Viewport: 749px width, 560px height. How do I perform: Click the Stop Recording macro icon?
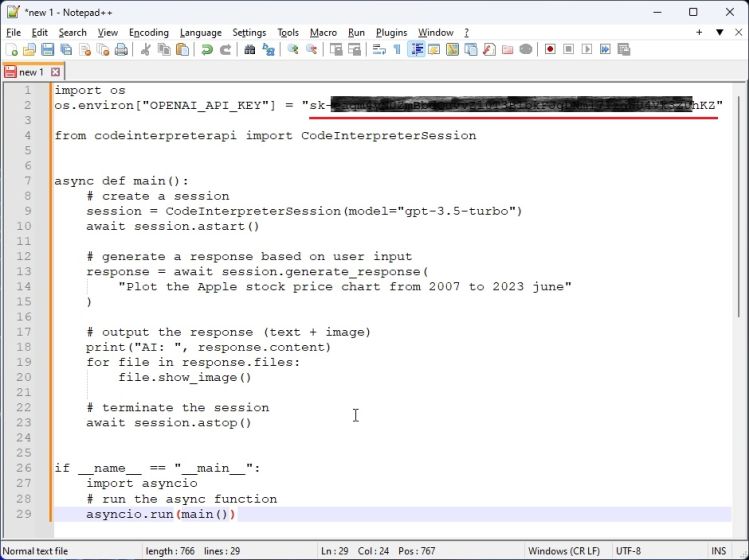568,50
